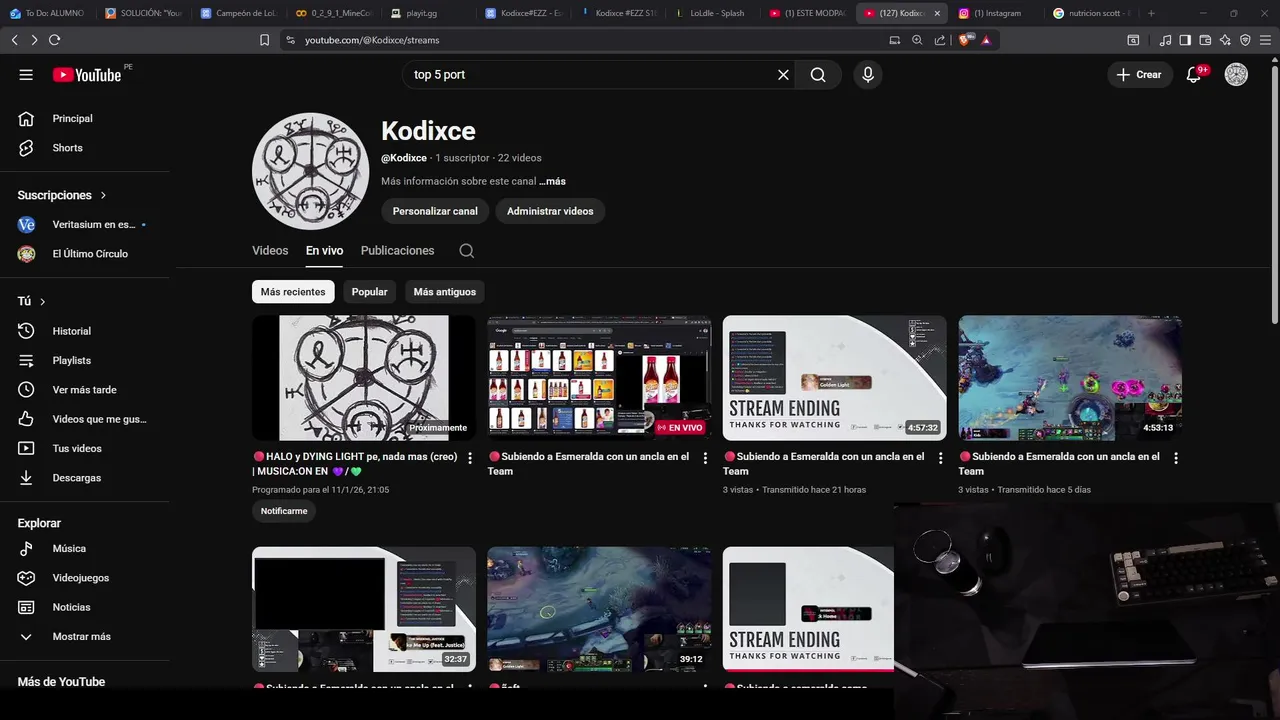
Task: Run search with the magnifier button
Action: point(818,75)
